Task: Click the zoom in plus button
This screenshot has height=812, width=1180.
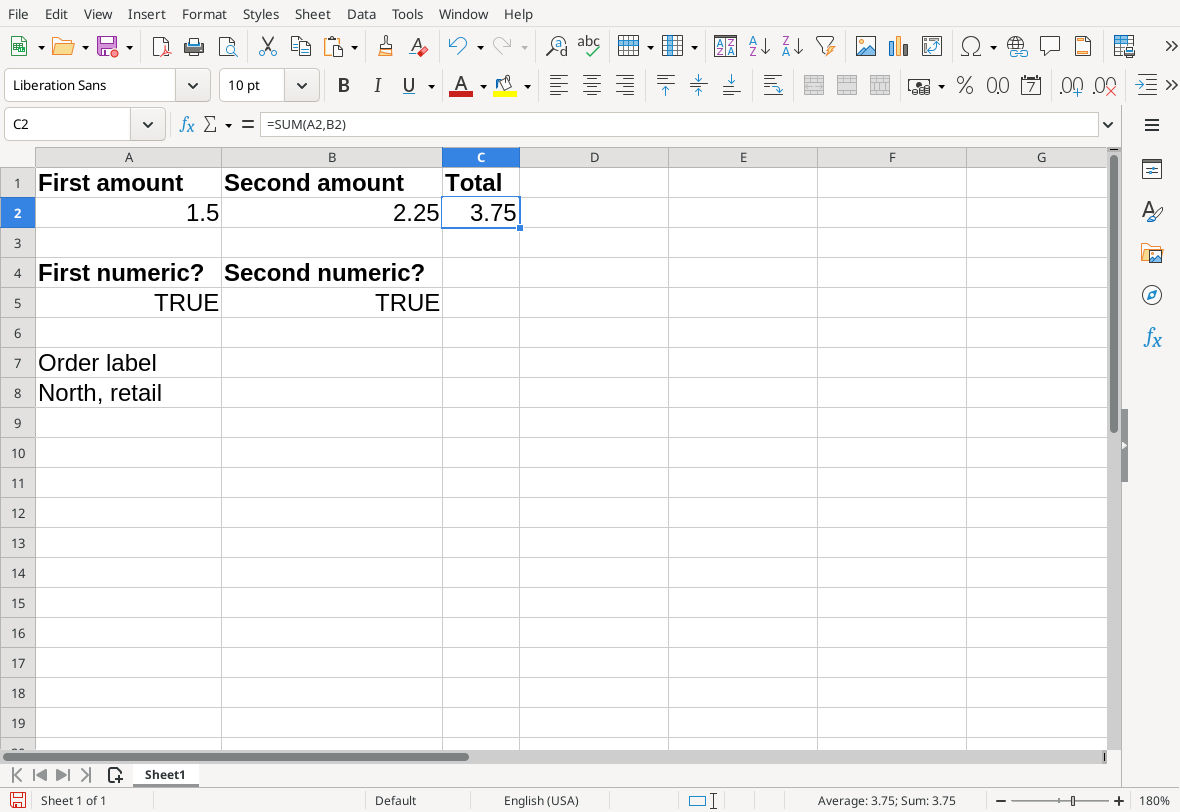Action: pyautogui.click(x=1119, y=801)
